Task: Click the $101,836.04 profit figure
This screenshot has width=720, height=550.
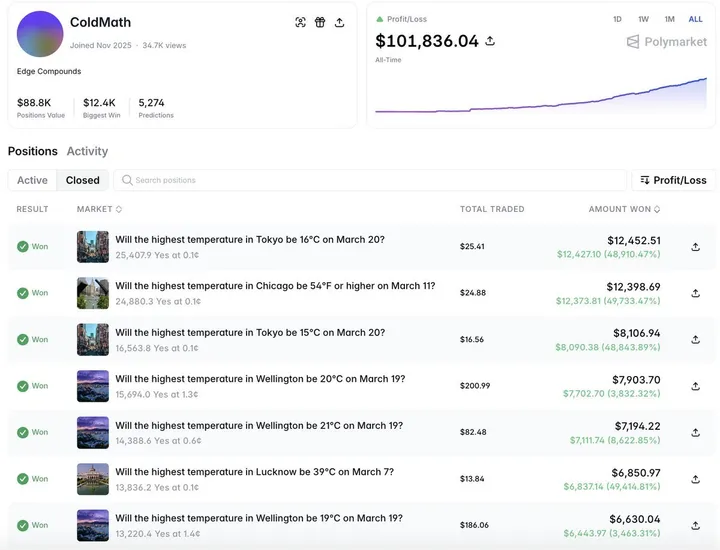Action: (x=427, y=41)
